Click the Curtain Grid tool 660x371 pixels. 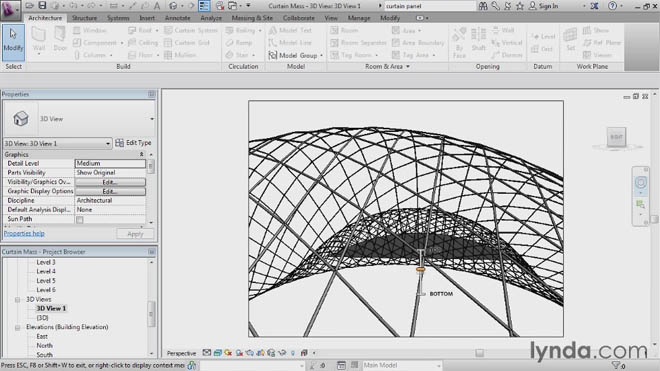click(x=186, y=43)
